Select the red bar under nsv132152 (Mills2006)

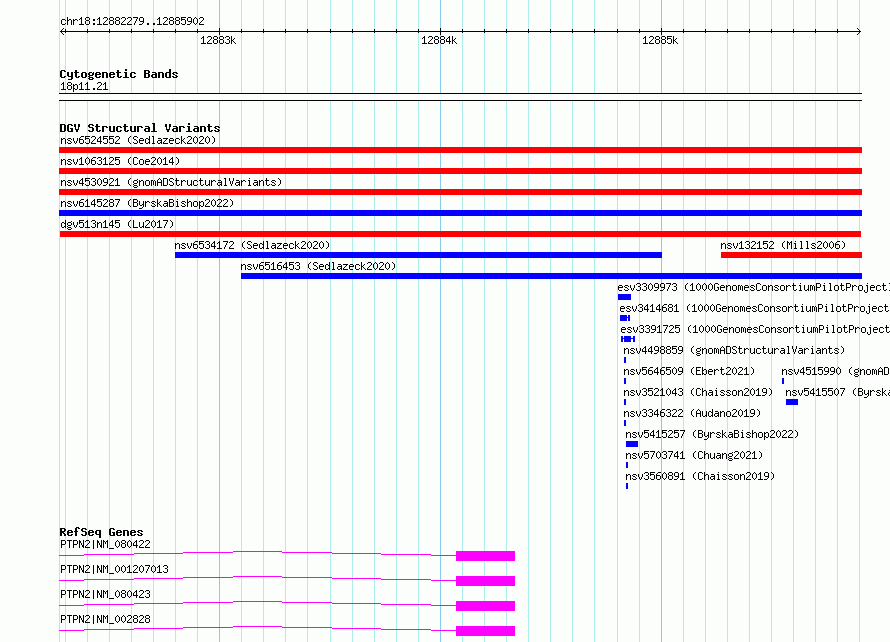click(x=791, y=255)
